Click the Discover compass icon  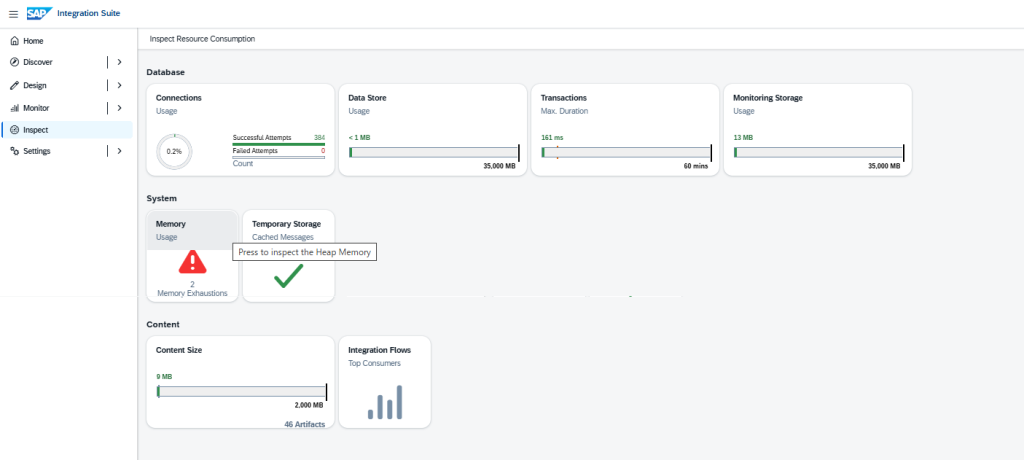pyautogui.click(x=14, y=62)
